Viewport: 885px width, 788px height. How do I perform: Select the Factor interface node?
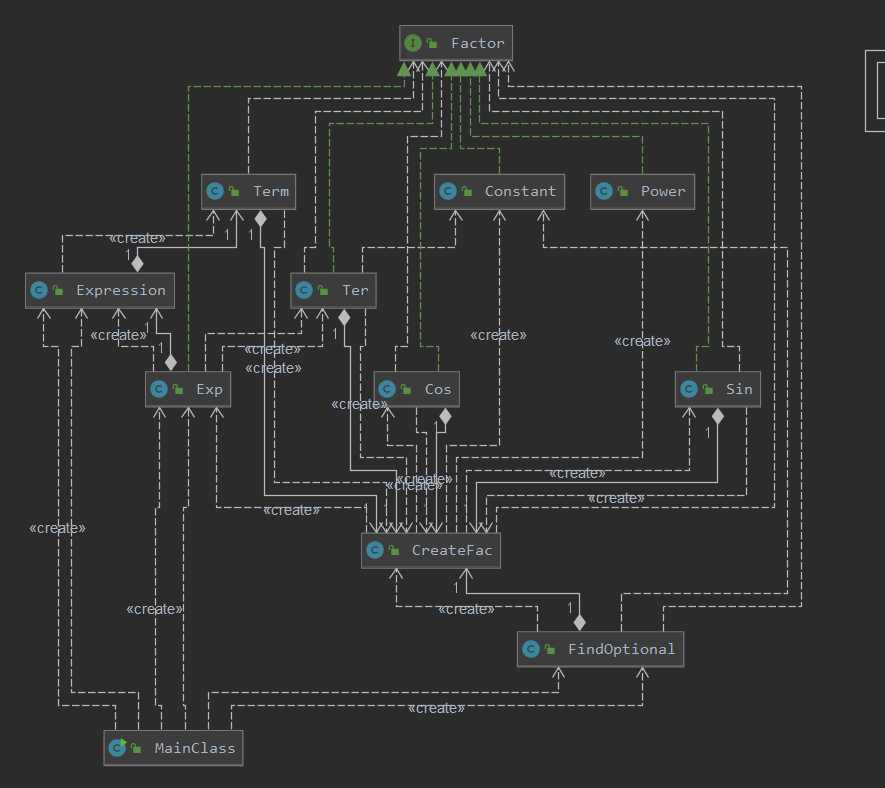click(x=455, y=43)
